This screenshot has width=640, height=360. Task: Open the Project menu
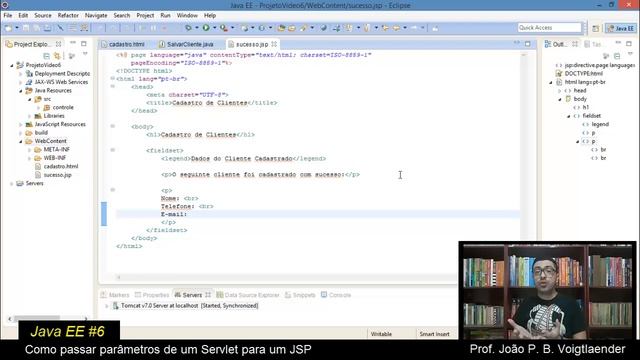145,16
